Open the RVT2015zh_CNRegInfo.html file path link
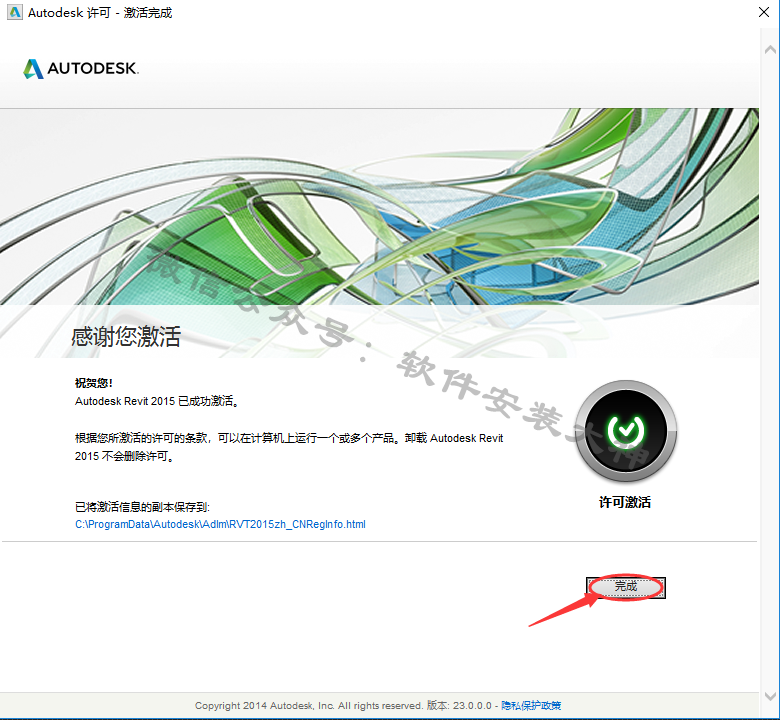This screenshot has height=720, width=780. click(x=220, y=524)
